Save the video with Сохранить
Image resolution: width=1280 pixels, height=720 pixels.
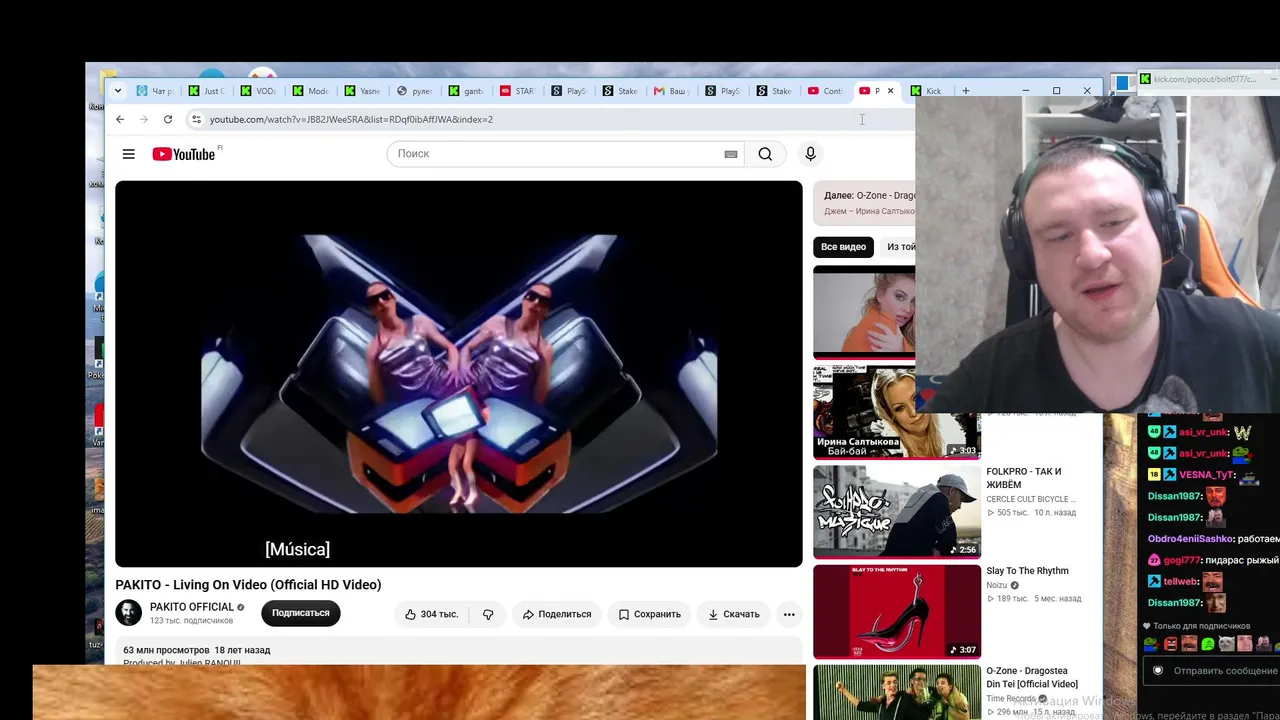(649, 614)
